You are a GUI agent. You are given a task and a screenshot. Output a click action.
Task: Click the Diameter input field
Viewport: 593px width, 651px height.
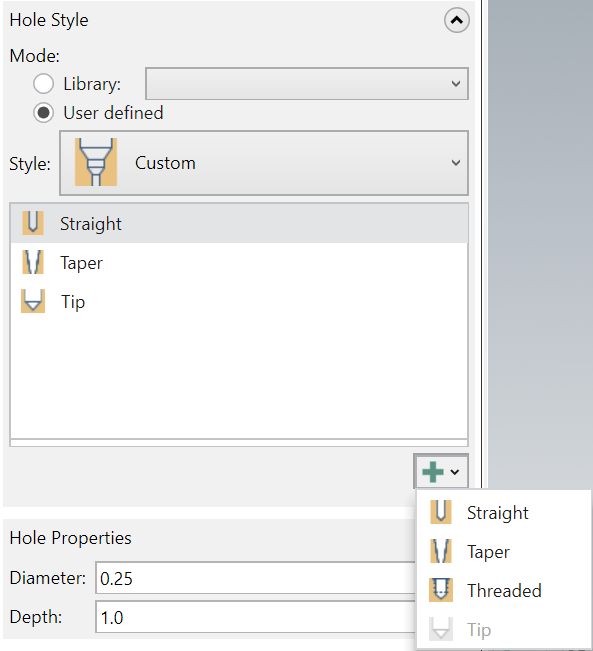(x=256, y=578)
